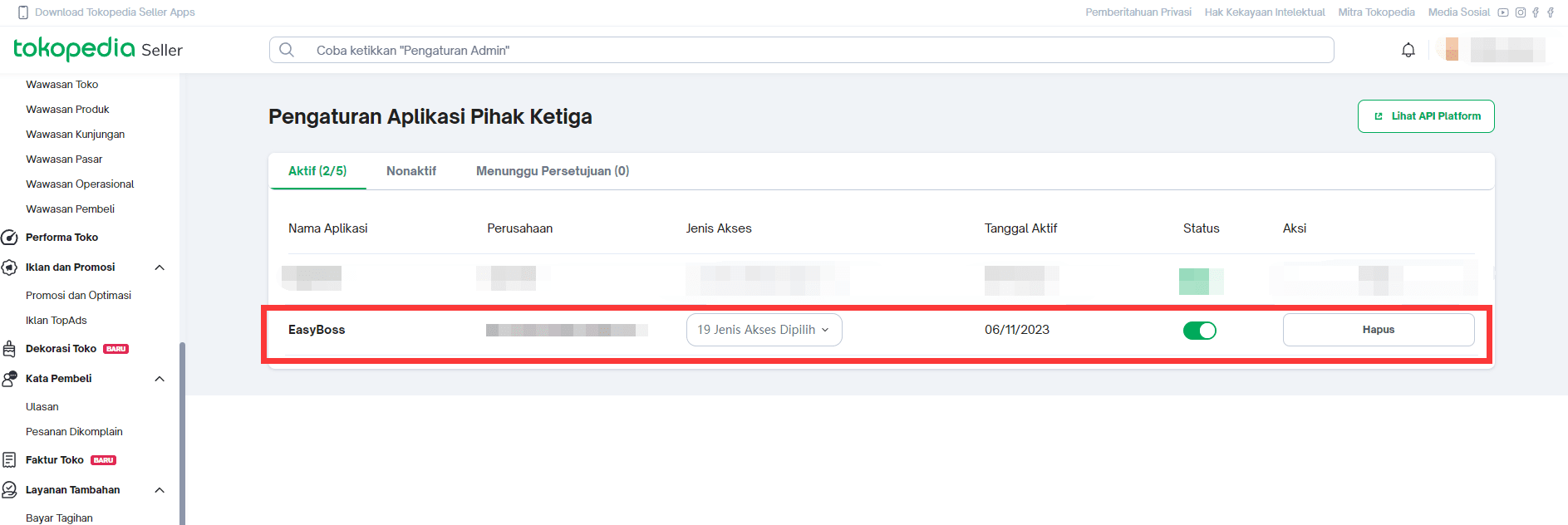The image size is (1568, 525).
Task: Open the Mitra Tokopedia link
Action: (x=1376, y=12)
